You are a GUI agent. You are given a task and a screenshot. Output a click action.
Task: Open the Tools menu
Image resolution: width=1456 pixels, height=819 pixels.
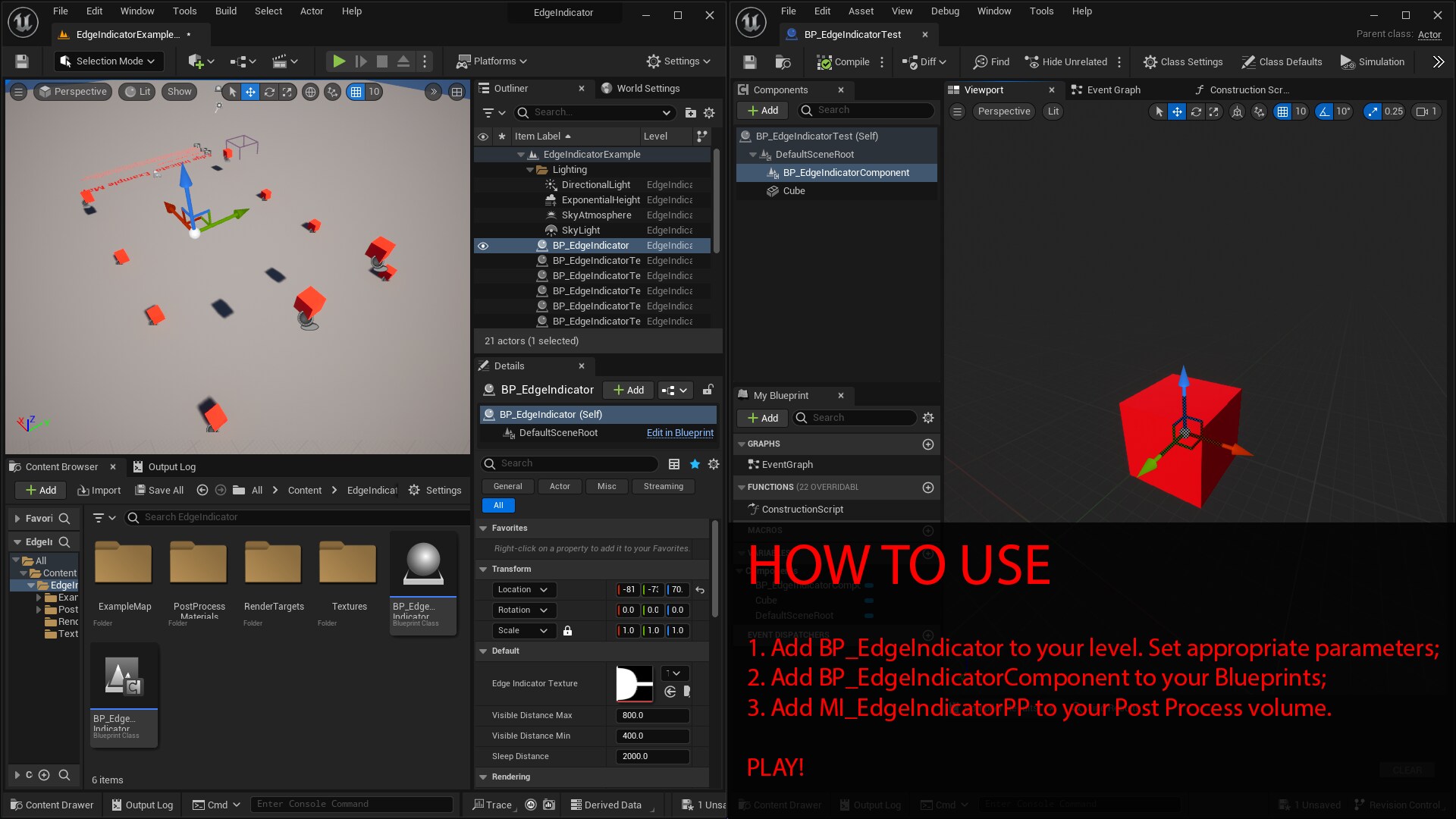[x=184, y=11]
